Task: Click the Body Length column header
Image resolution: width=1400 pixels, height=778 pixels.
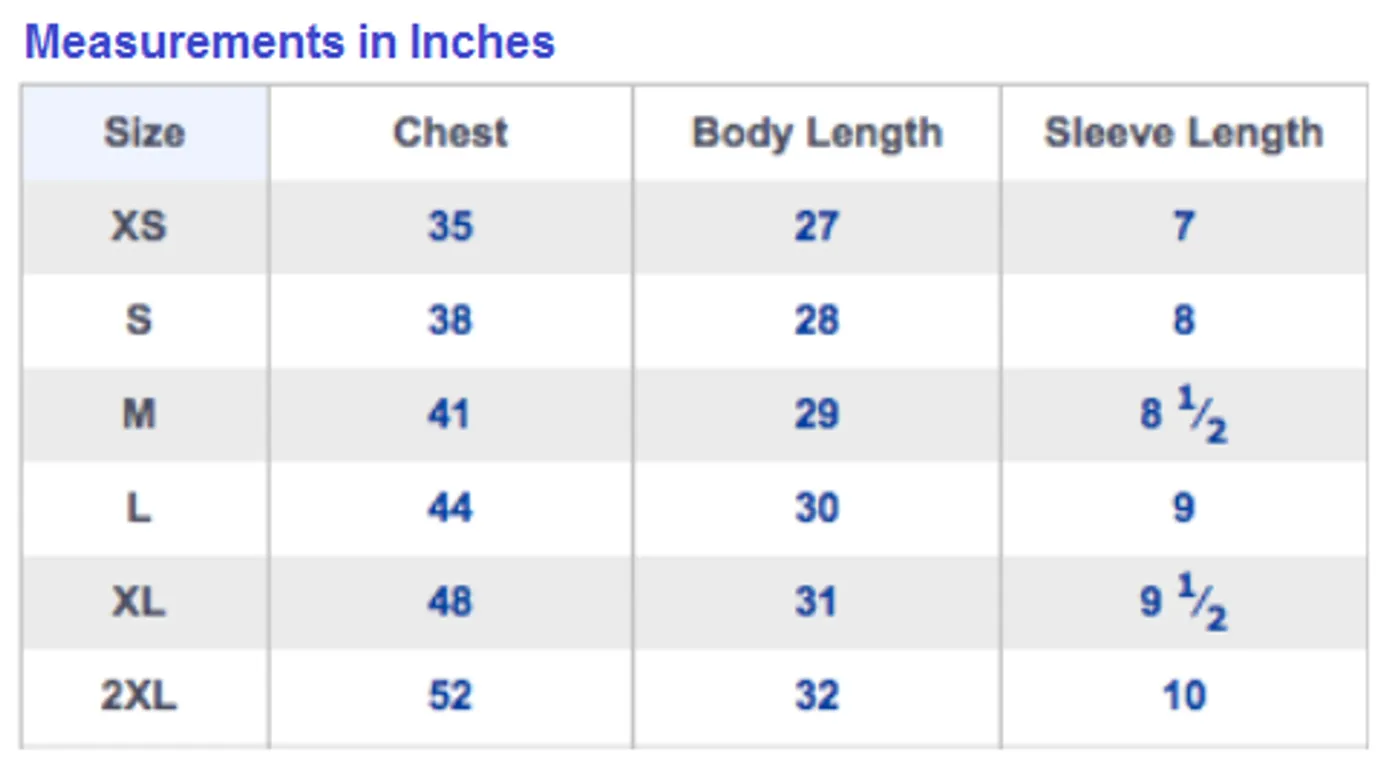Action: (x=817, y=133)
